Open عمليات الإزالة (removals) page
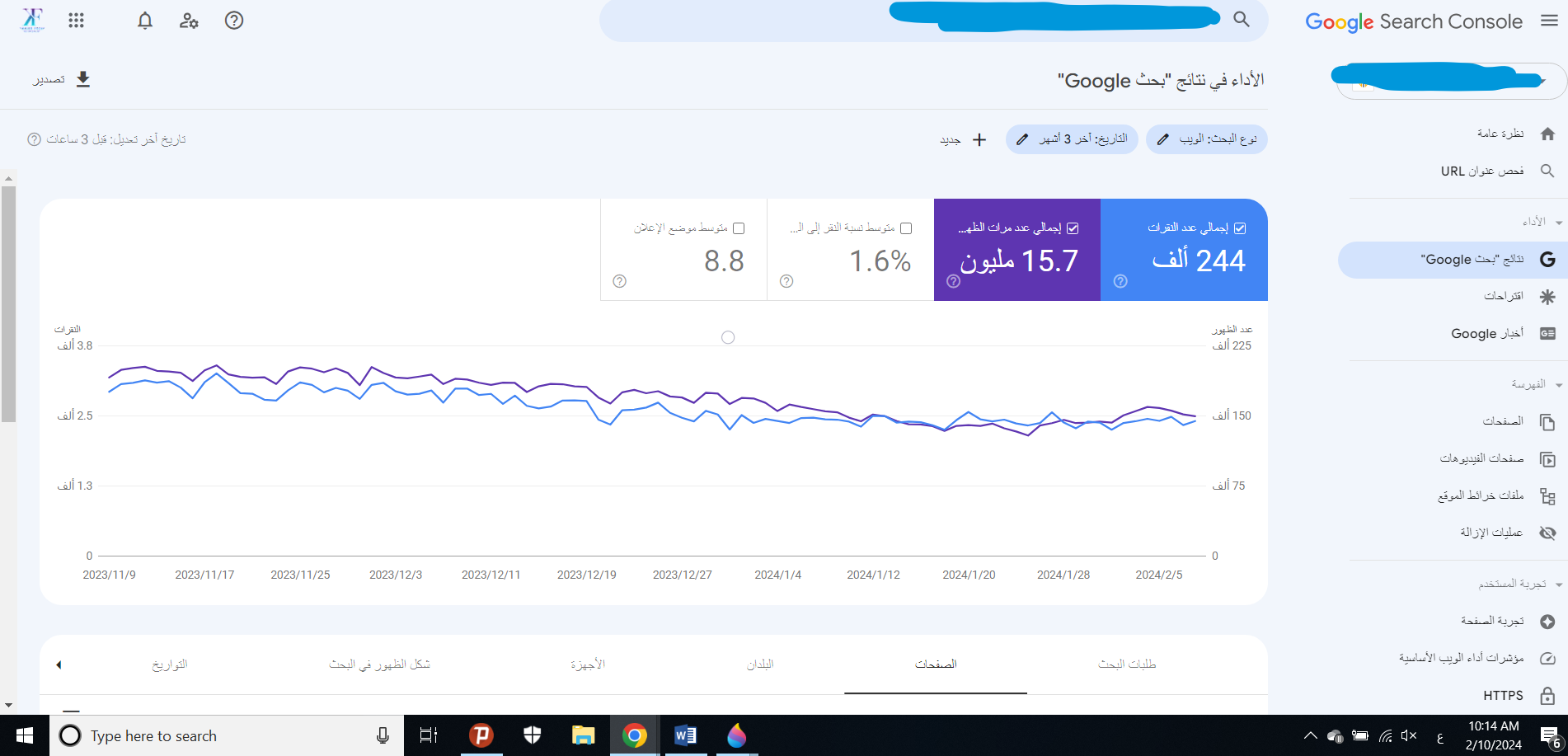Viewport: 1568px width, 756px height. point(1491,532)
